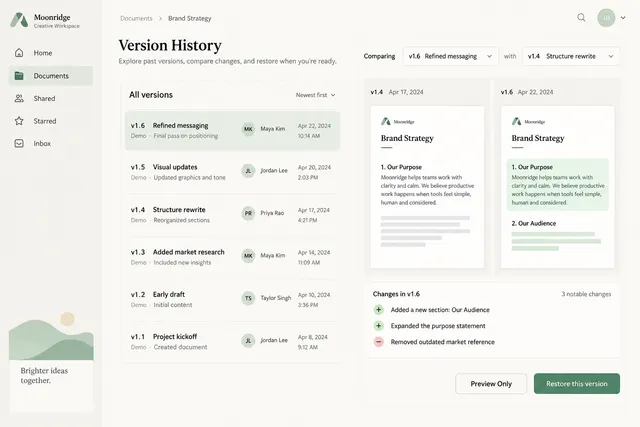Viewport: 640px width, 427px height.
Task: Open the v1.4 document preview thumbnail
Action: [x=427, y=187]
